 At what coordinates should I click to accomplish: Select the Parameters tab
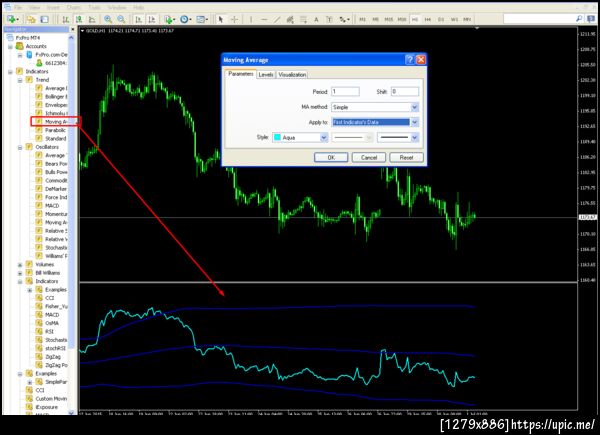click(241, 74)
